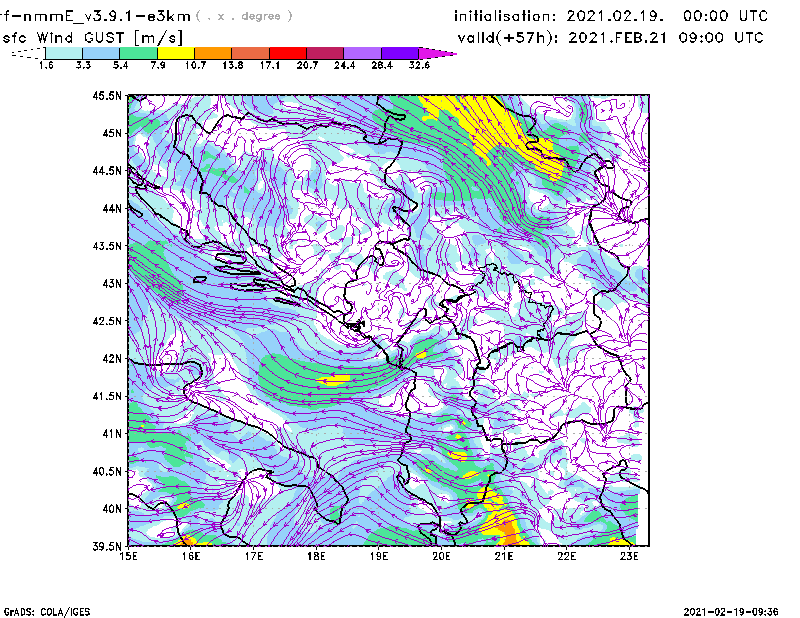Click the 23E longitude label
The height and width of the screenshot is (618, 800).
[x=629, y=556]
